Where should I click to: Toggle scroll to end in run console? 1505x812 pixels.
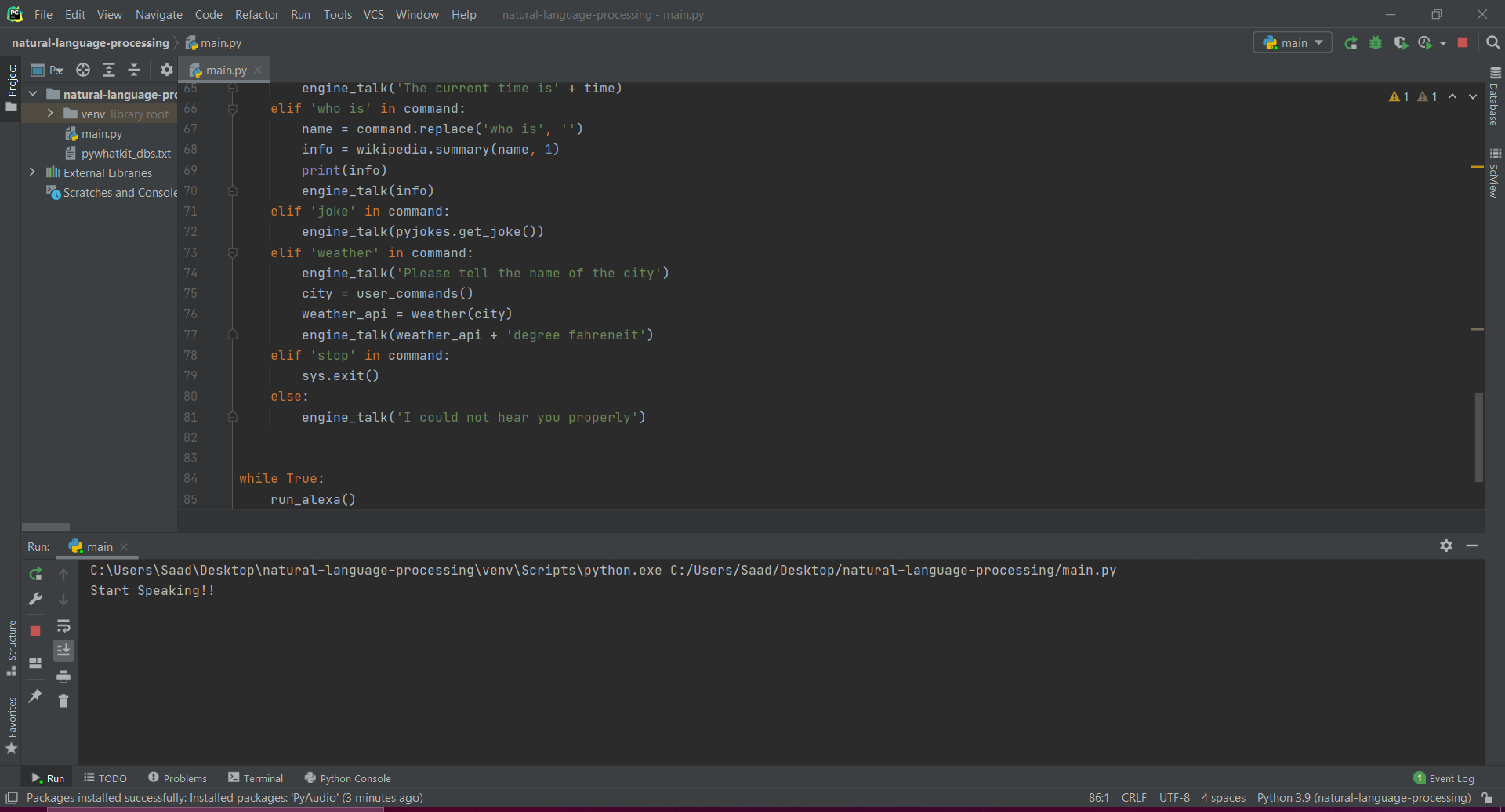[63, 651]
